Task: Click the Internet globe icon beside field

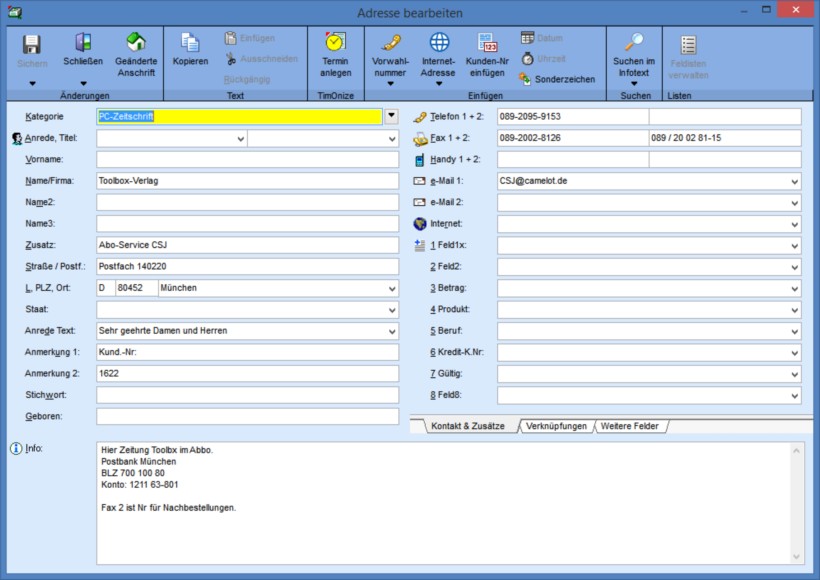Action: point(420,224)
